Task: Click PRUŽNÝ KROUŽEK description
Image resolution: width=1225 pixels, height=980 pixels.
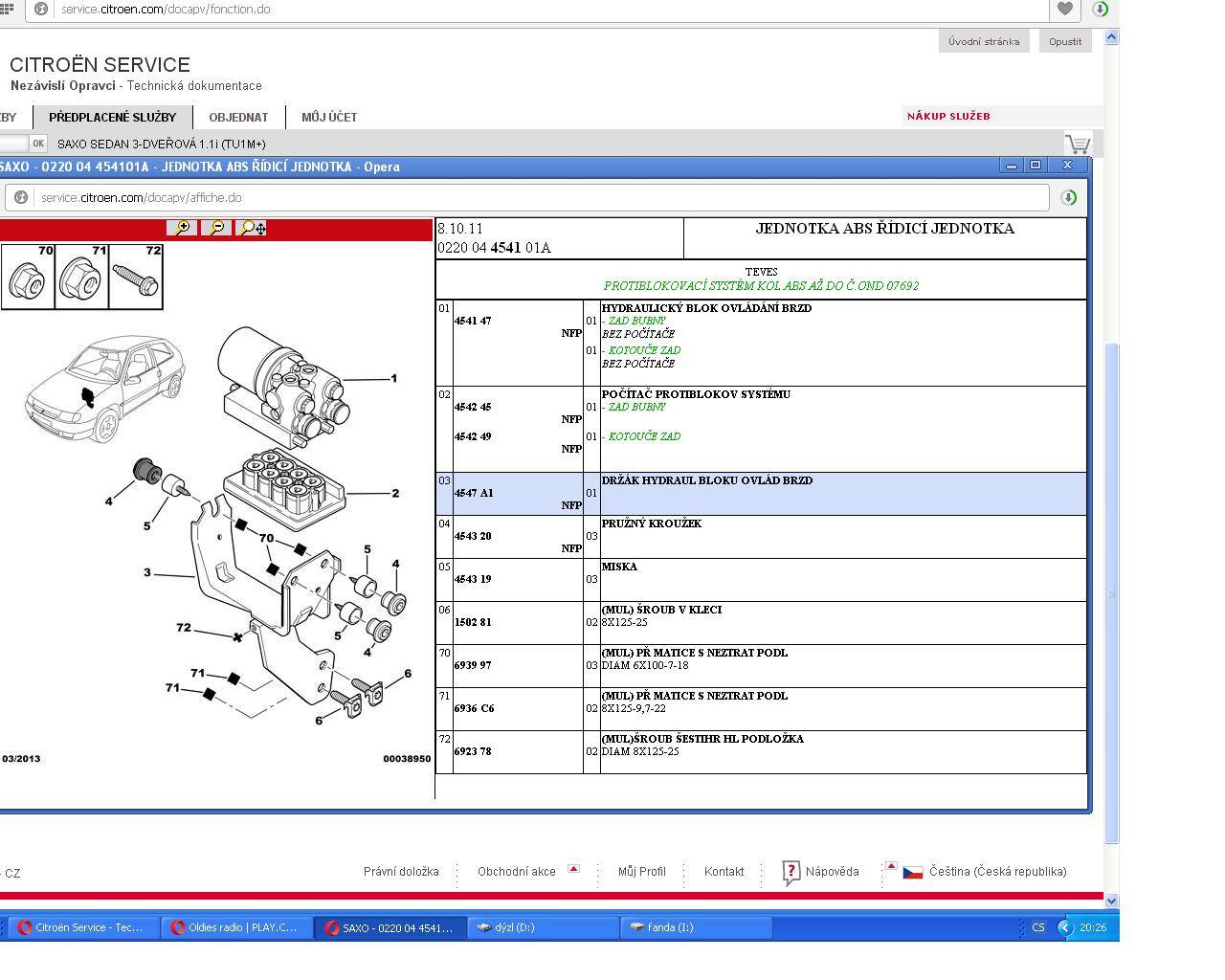Action: point(652,523)
